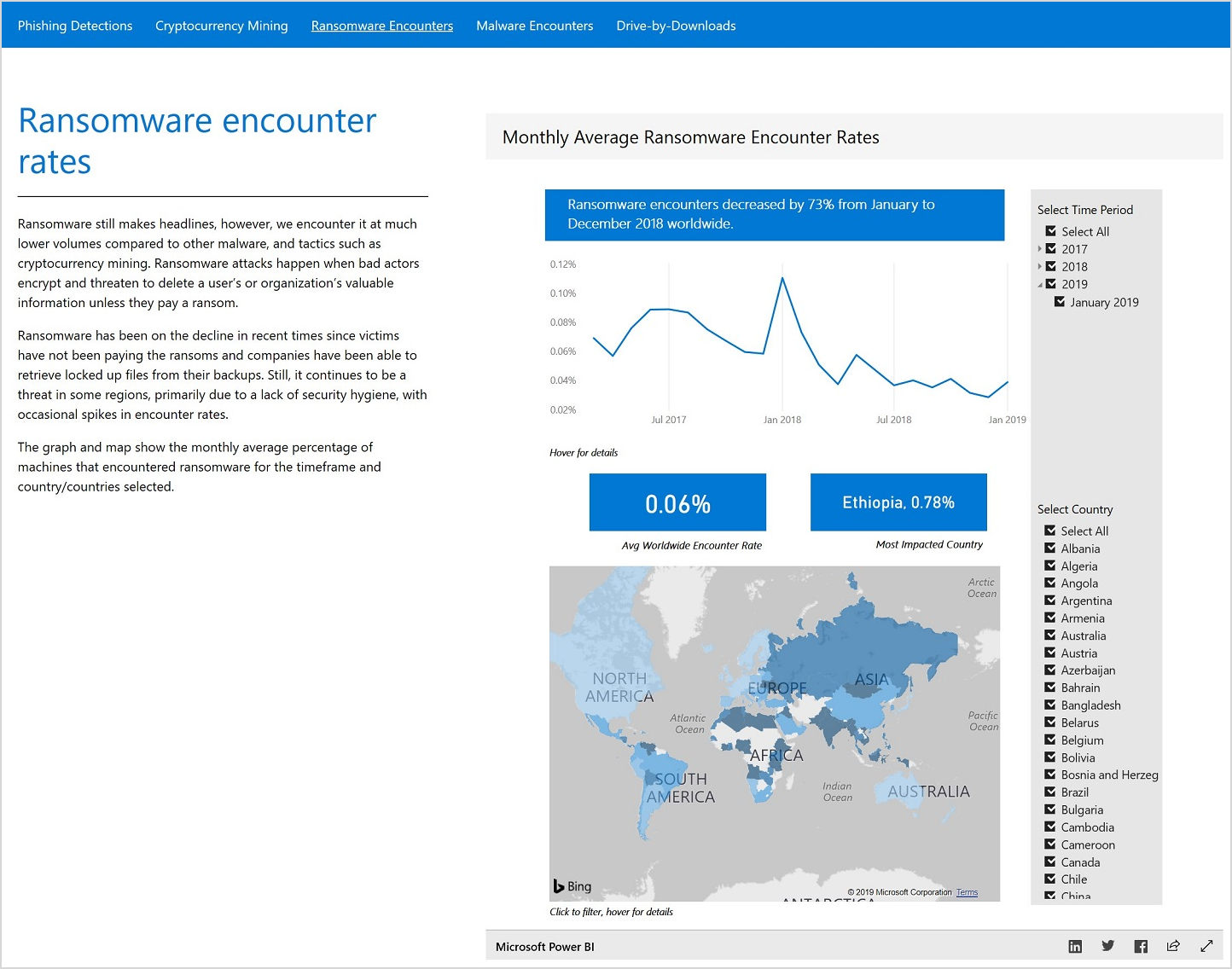Post the report to Facebook
1232x969 pixels.
pos(1141,946)
